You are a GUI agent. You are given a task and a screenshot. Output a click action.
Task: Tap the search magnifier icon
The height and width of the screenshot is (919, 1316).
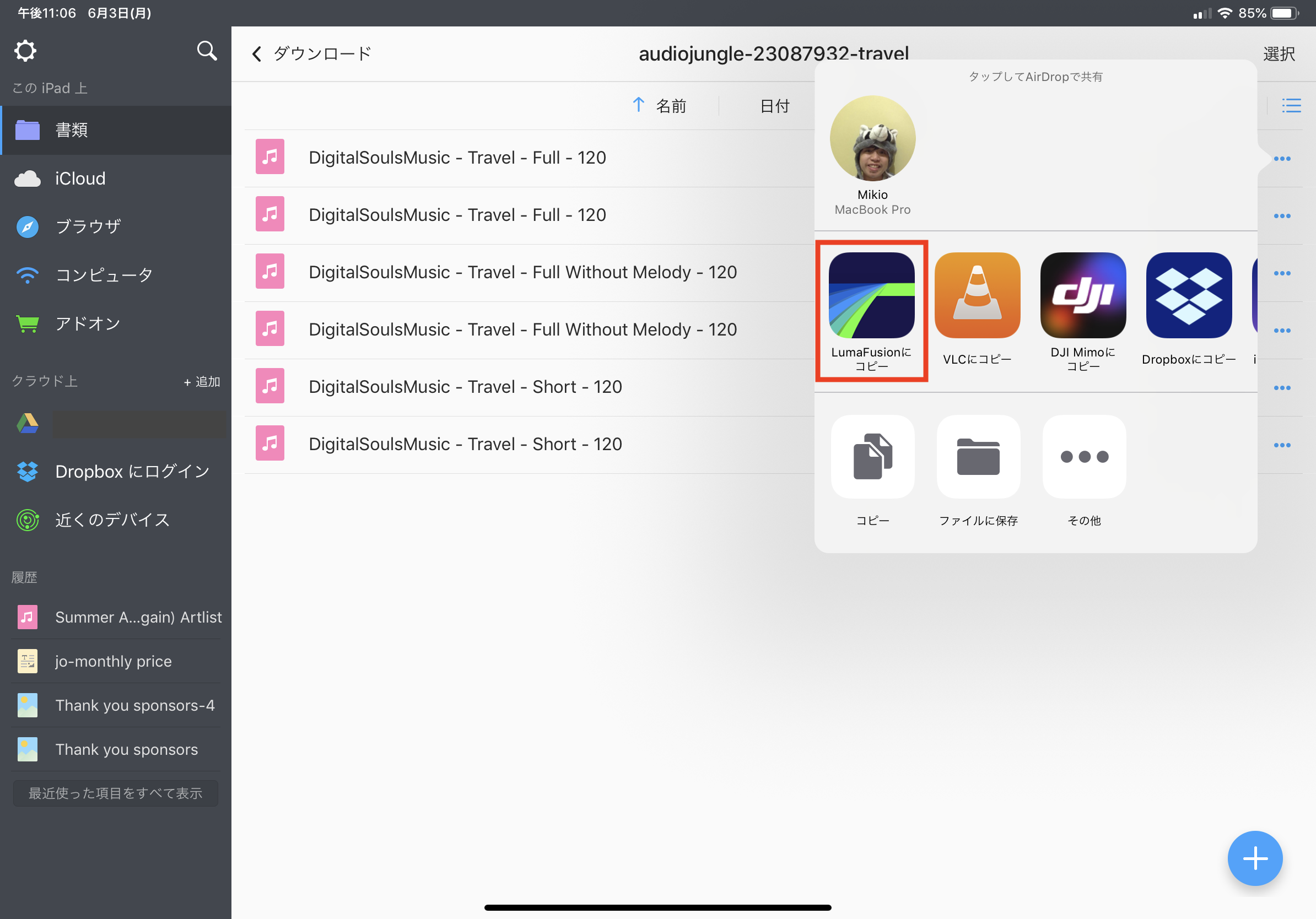pos(206,51)
